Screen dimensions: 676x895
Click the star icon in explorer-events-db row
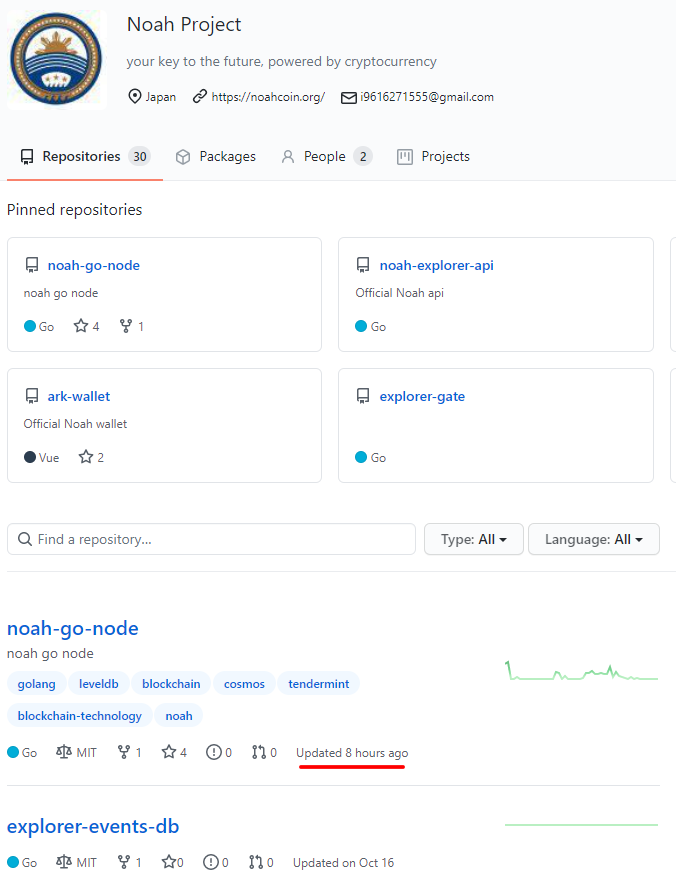(168, 861)
